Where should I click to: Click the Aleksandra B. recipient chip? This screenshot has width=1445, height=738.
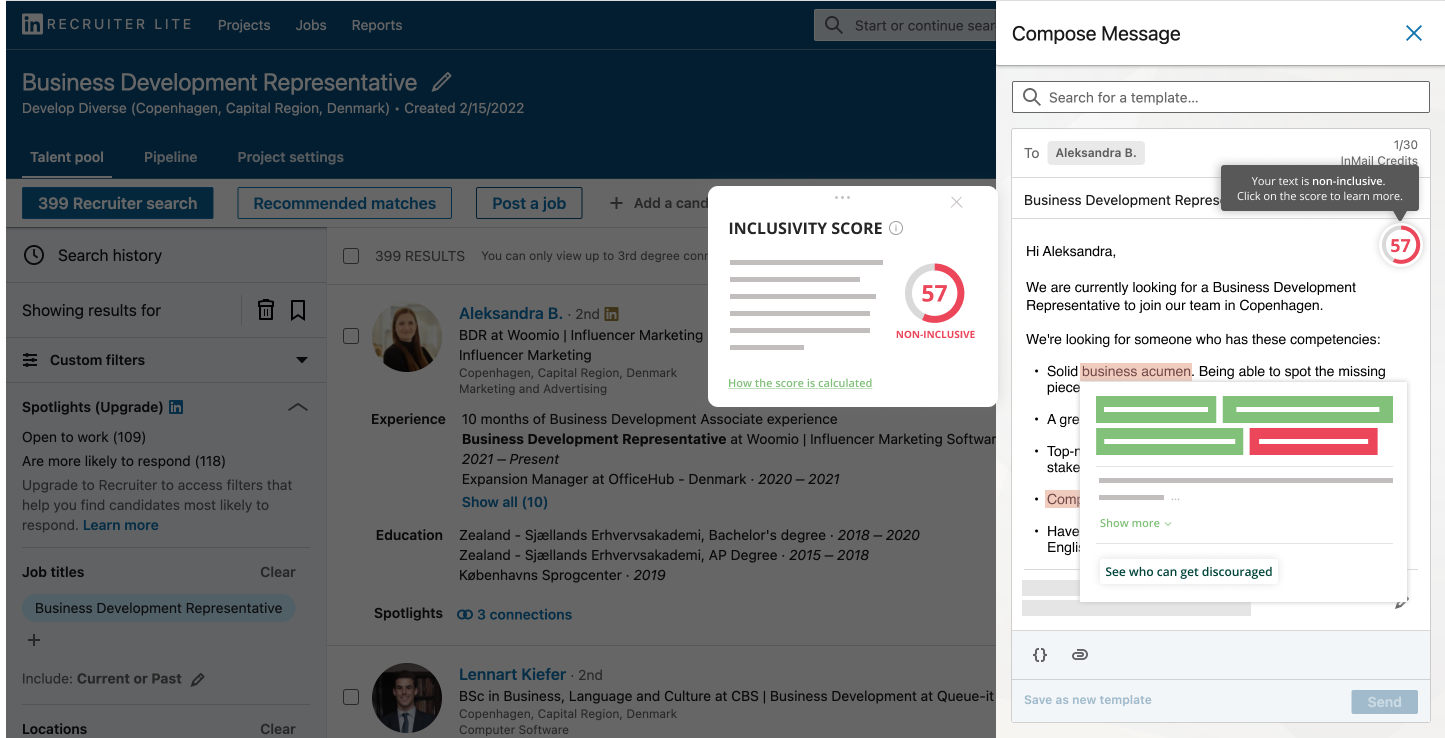(1096, 153)
